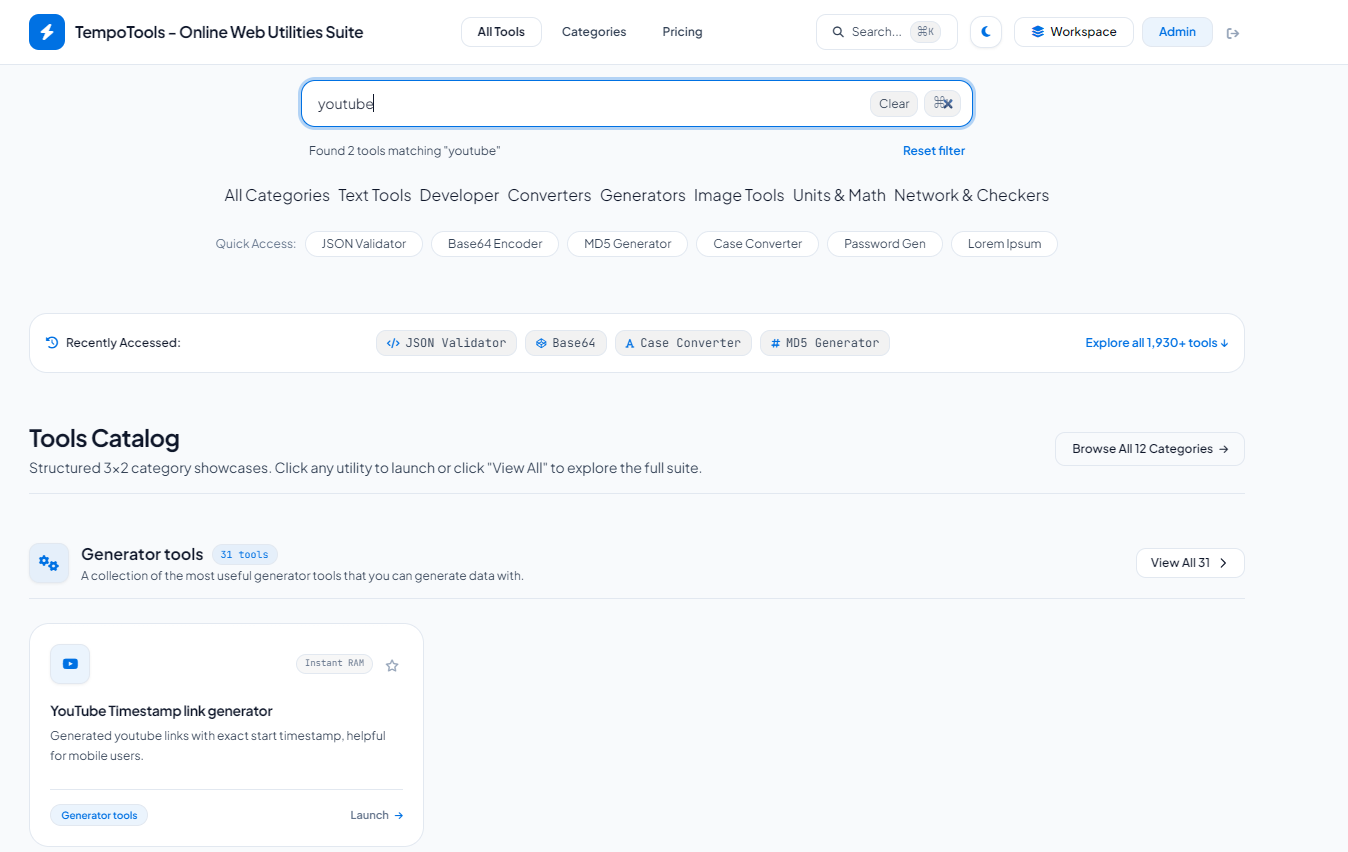Filter by Developer category
The width and height of the screenshot is (1348, 852).
point(459,195)
